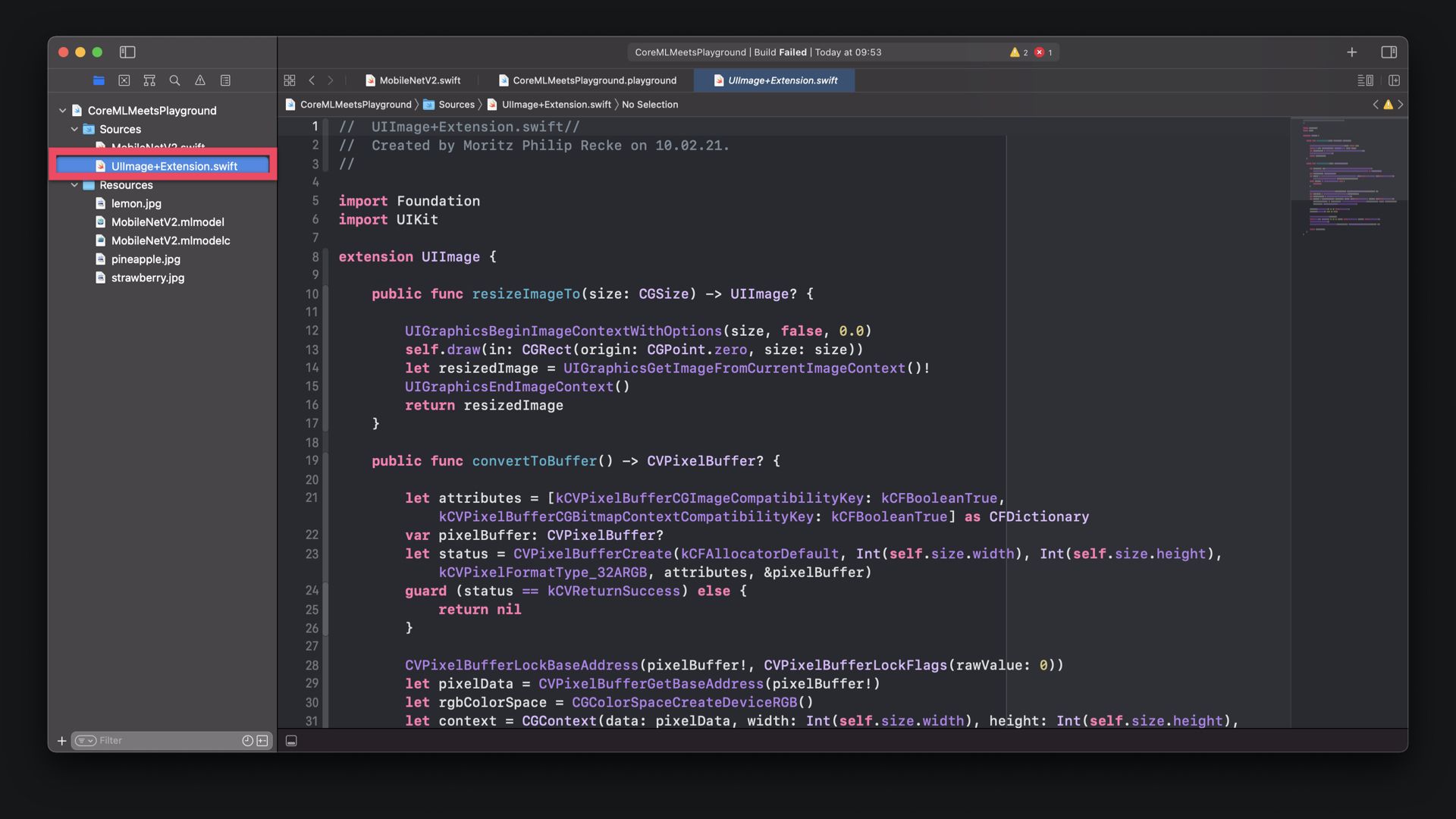Click the plus button in the title bar

click(1351, 52)
